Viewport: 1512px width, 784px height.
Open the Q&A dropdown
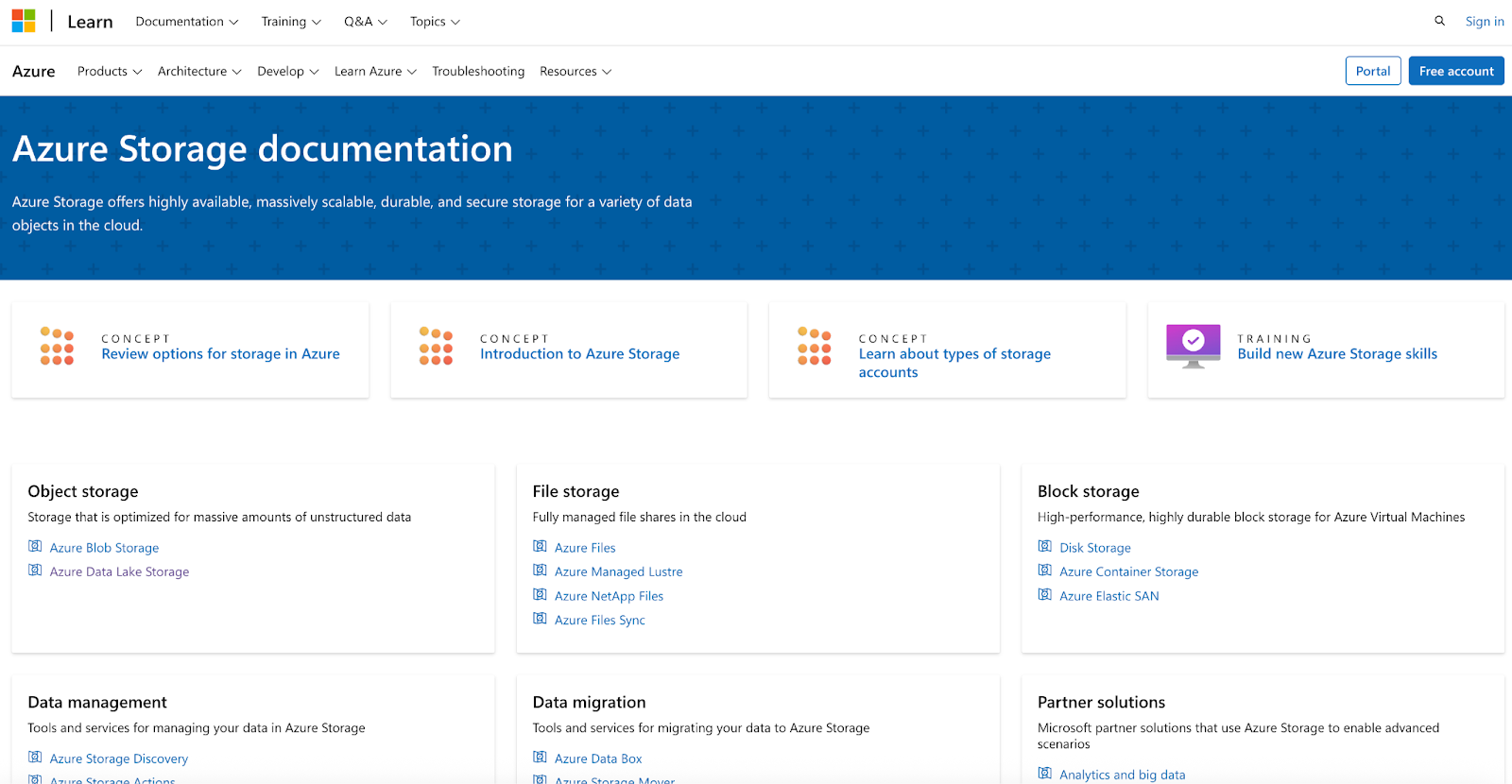pos(366,21)
